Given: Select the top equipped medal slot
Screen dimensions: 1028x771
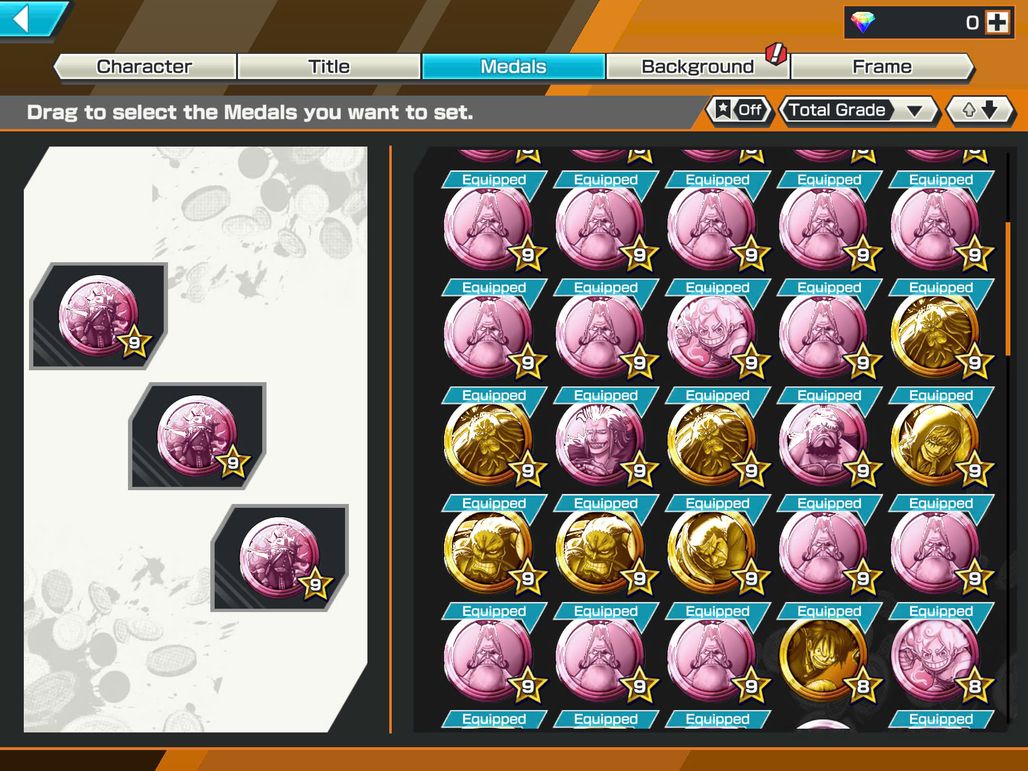Looking at the screenshot, I should click(99, 316).
